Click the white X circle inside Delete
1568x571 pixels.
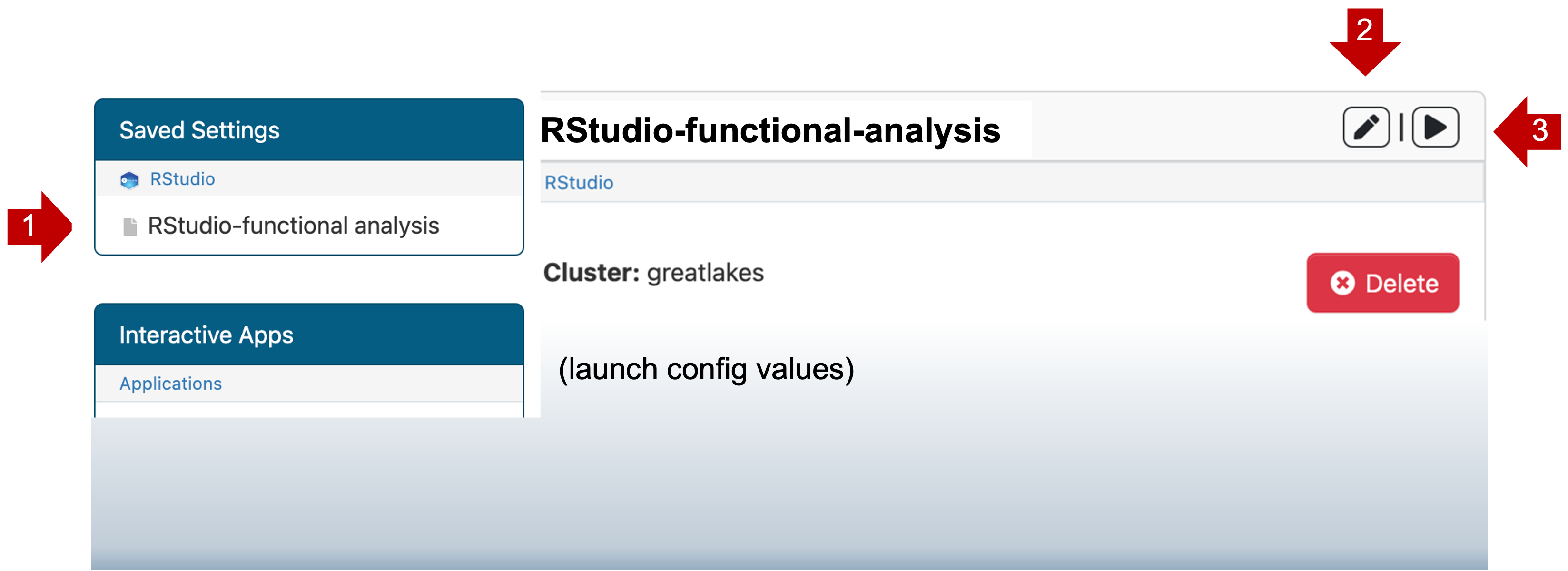point(1342,283)
